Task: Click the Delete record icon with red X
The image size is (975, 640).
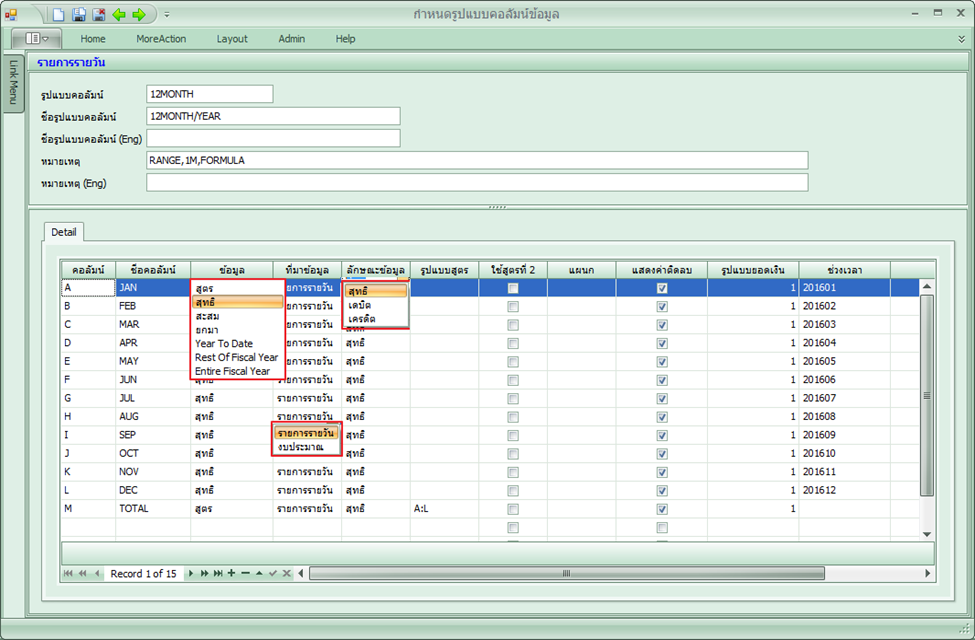Action: [99, 14]
